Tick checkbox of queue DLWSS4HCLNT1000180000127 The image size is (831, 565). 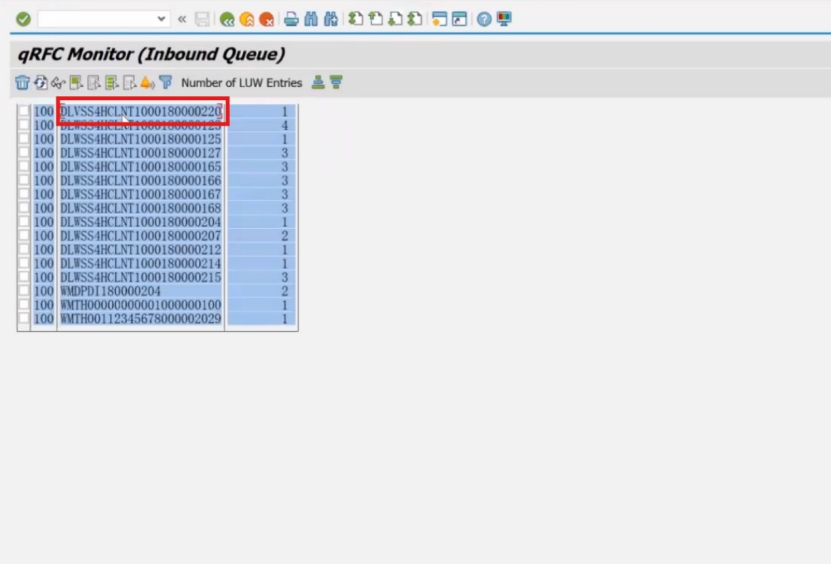coord(24,153)
